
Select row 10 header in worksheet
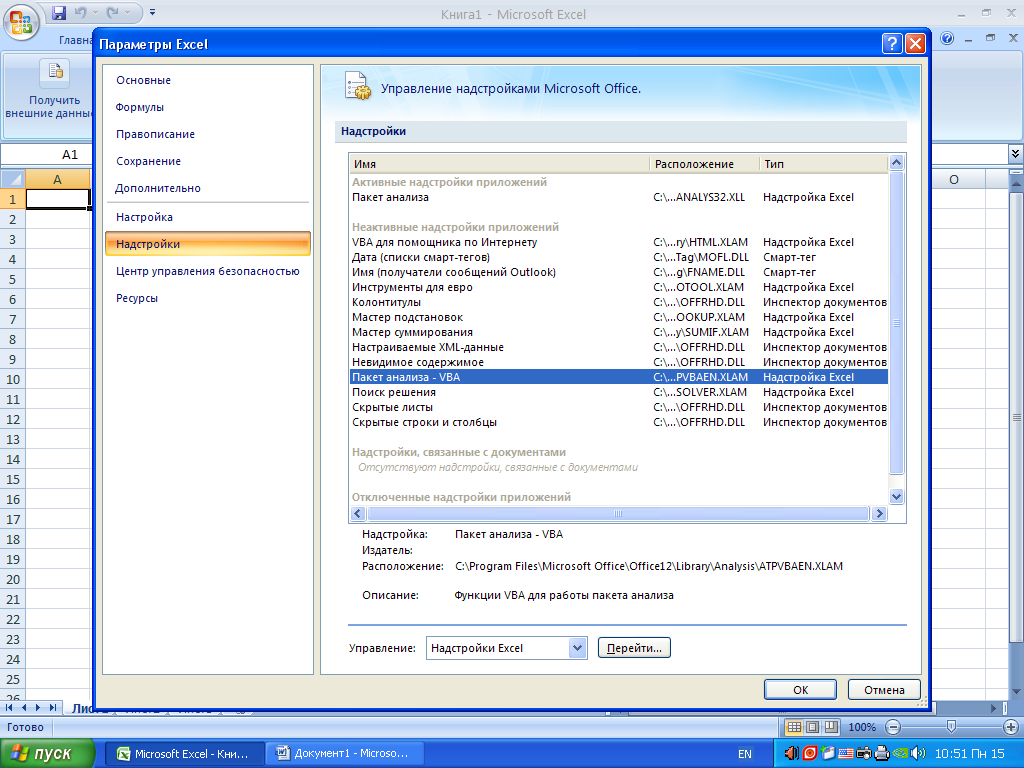click(x=12, y=379)
